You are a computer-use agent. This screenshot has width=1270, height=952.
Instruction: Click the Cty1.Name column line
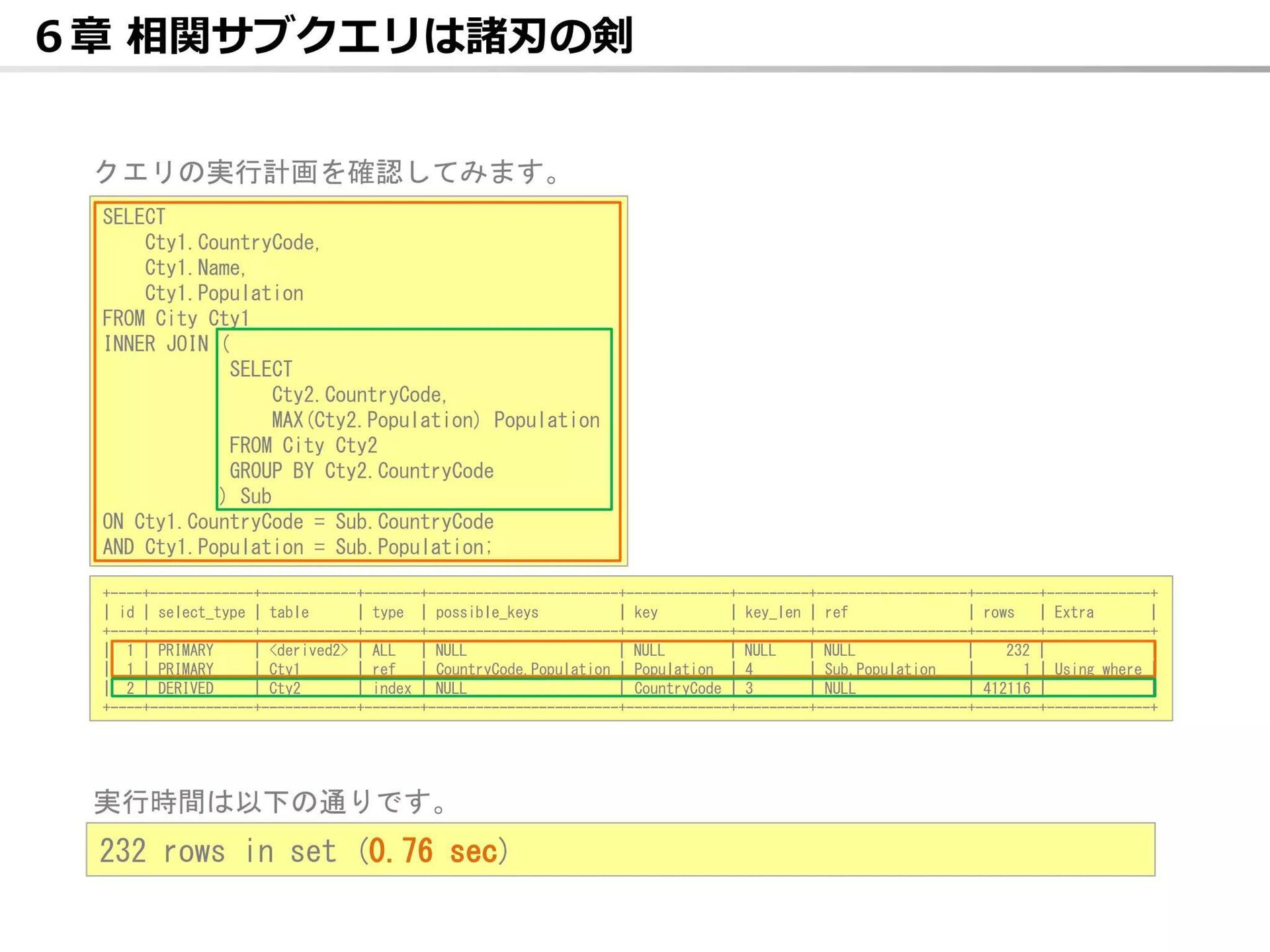195,268
